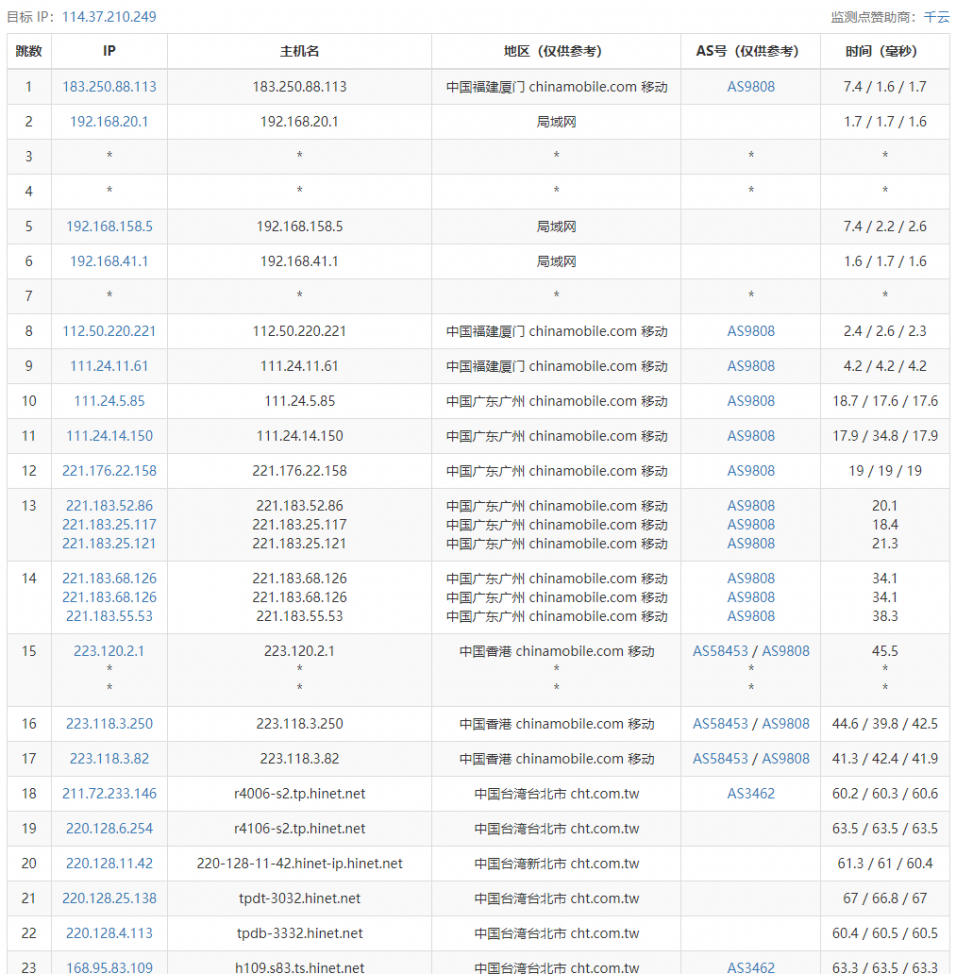Open IP link 221.176.22.158
Image resolution: width=956 pixels, height=974 pixels.
(109, 471)
